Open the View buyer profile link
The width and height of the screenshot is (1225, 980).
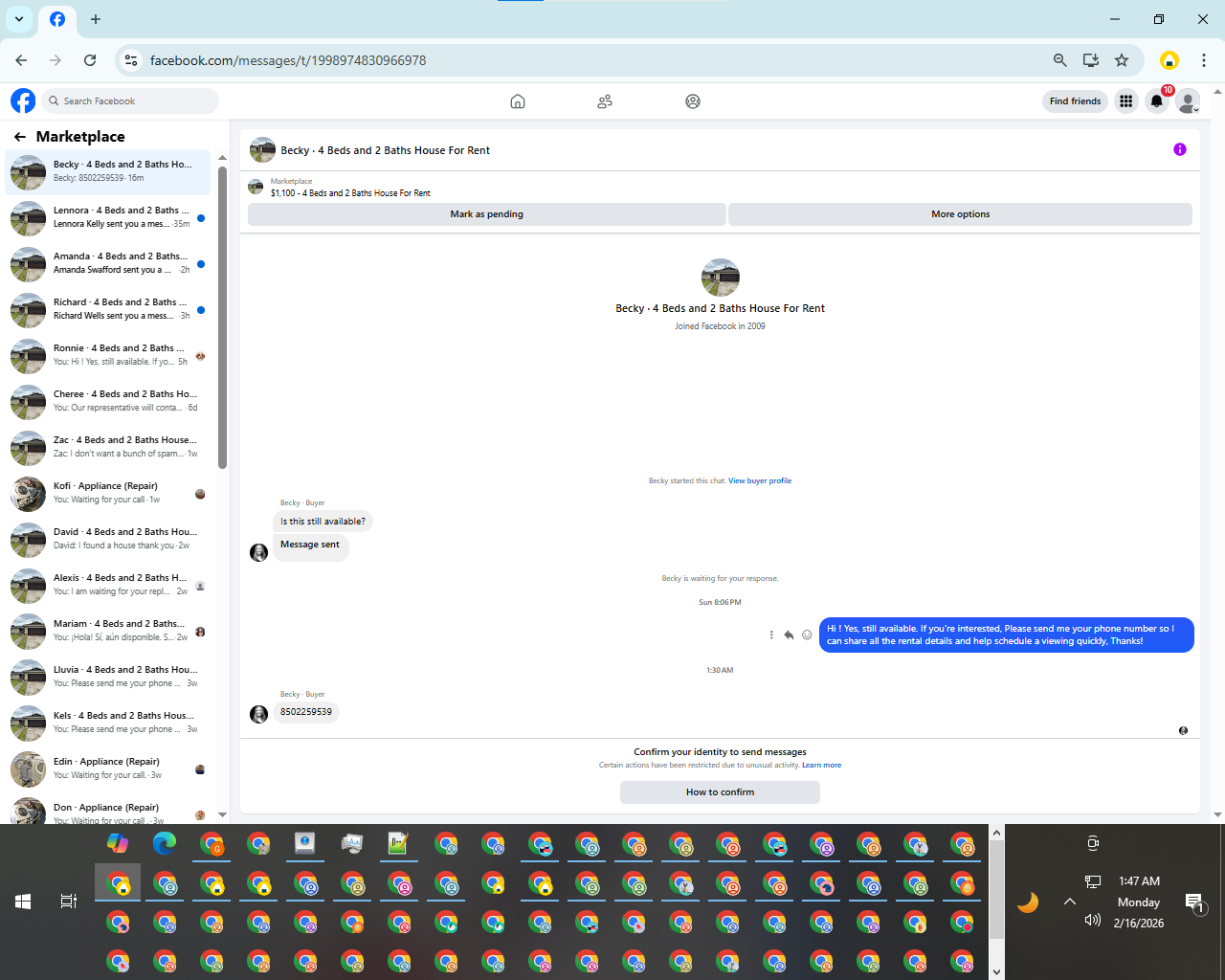coord(760,480)
